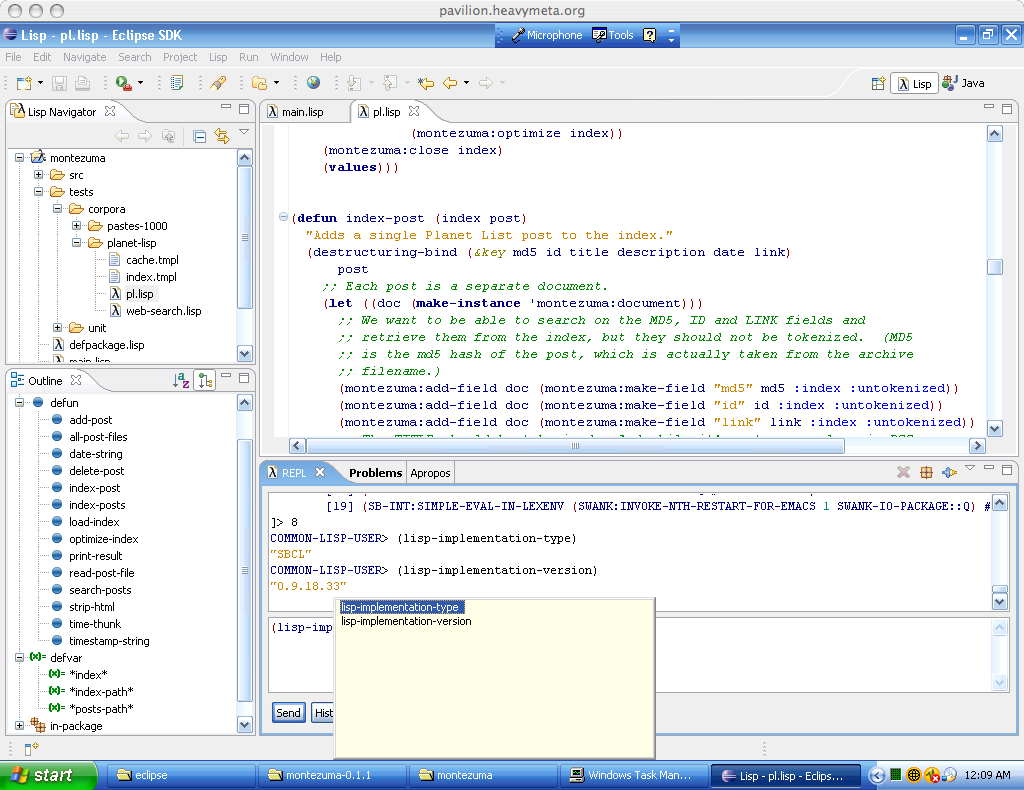Click the Run (green play) toolbar icon
Viewport: 1024px width, 790px height.
[x=123, y=83]
